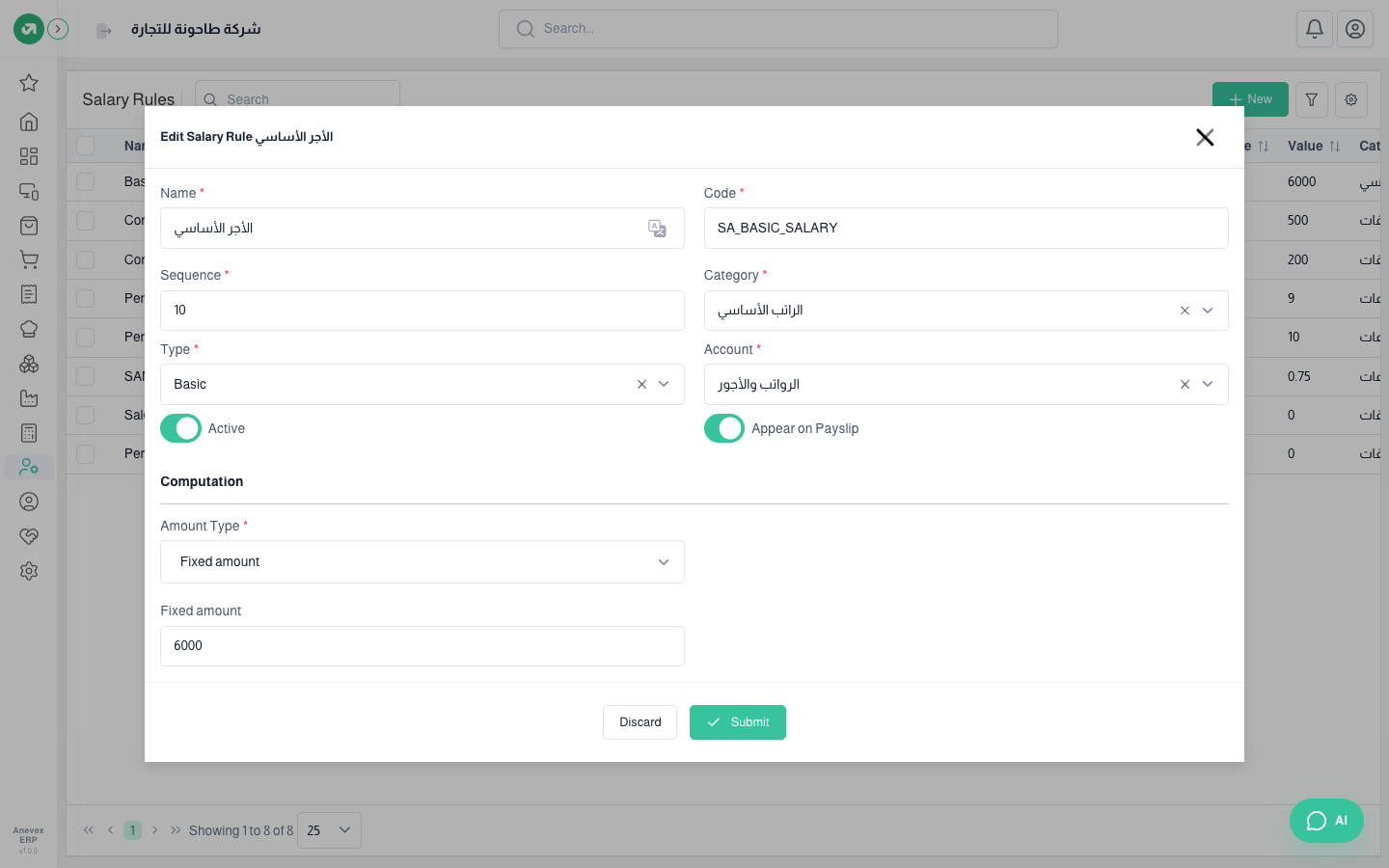Click the Submit button
Screen dimensions: 1389x868
pos(738,722)
